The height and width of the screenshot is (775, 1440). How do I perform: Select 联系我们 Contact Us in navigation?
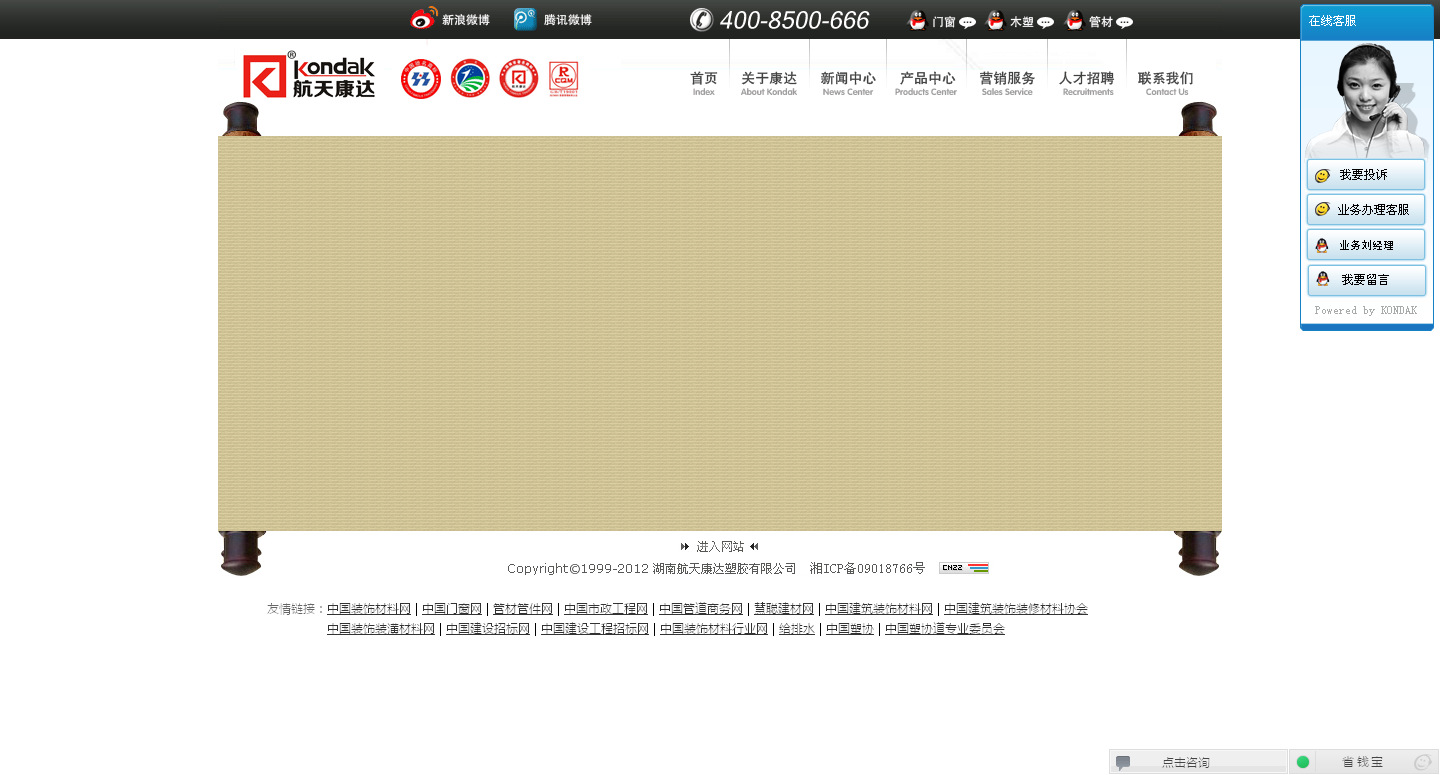tap(1166, 83)
